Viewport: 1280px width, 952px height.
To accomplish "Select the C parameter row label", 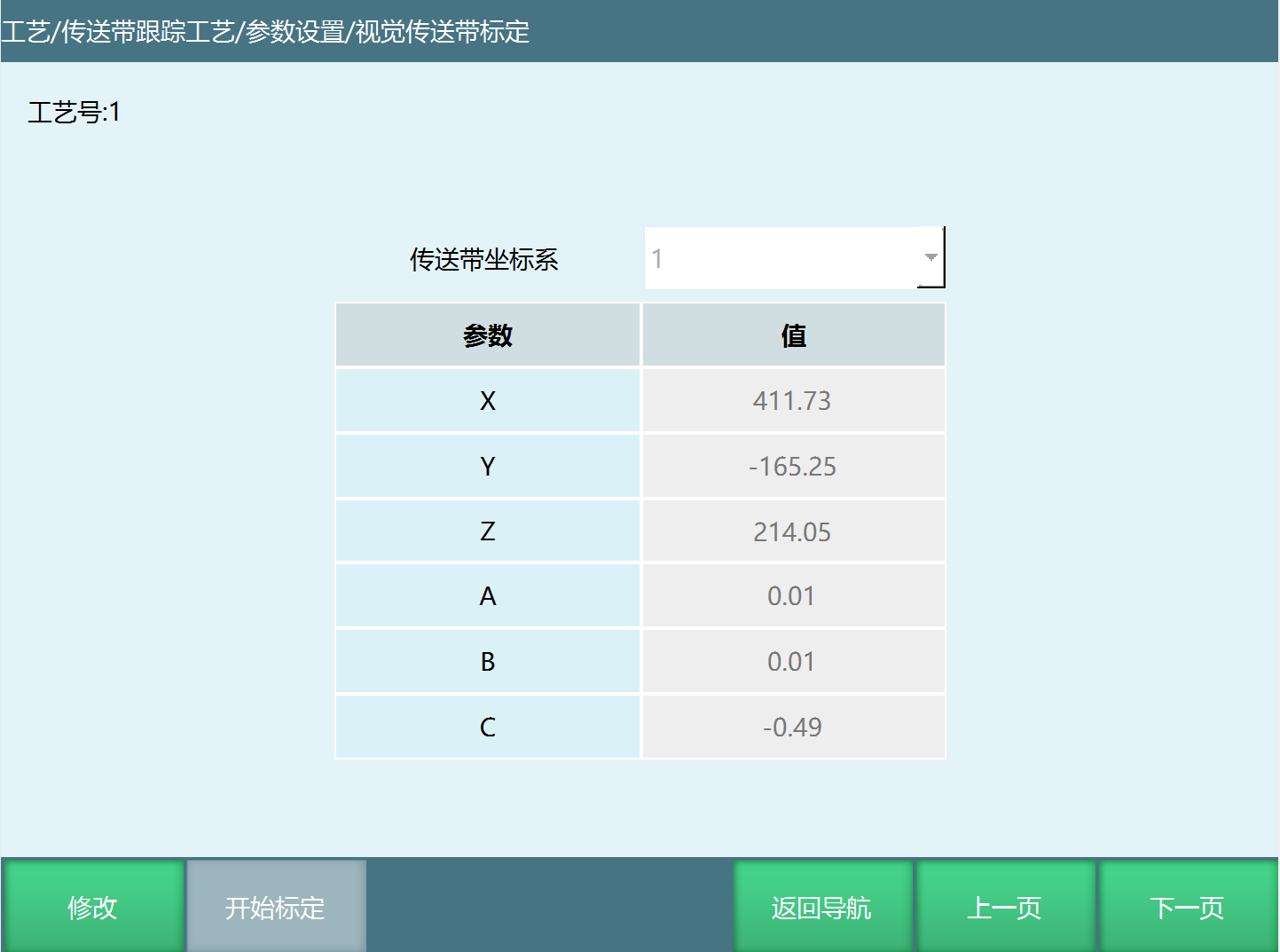I will pos(487,726).
